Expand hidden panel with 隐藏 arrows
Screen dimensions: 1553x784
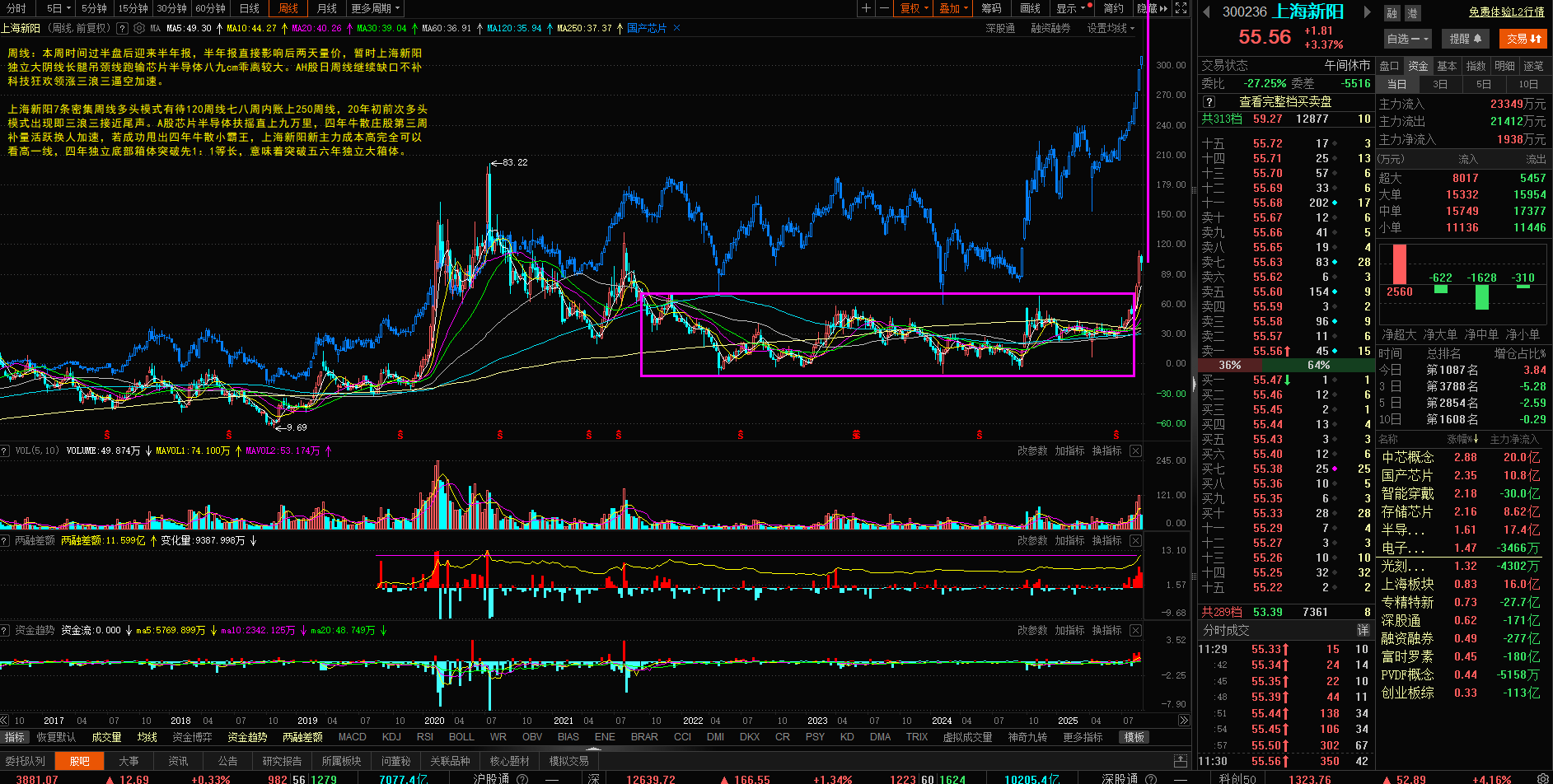click(1152, 8)
